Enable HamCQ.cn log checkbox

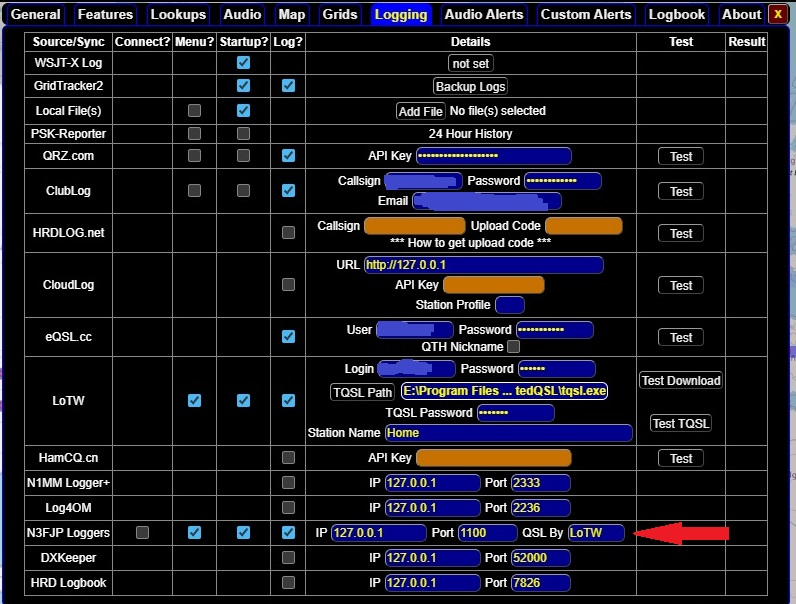click(288, 457)
